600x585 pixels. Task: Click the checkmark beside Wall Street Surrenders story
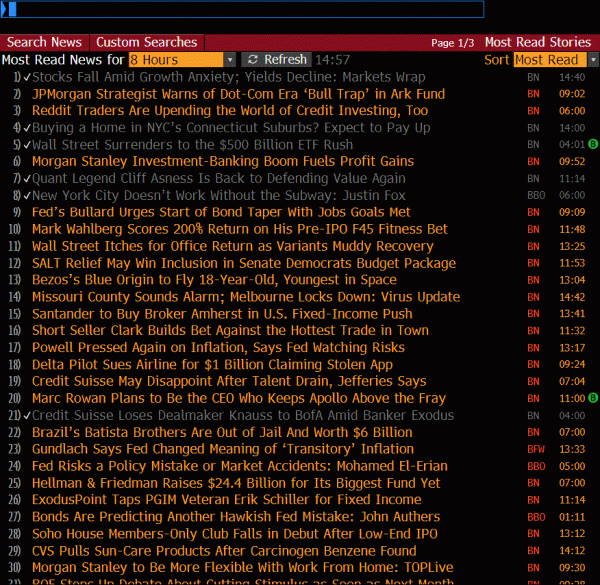[27, 145]
